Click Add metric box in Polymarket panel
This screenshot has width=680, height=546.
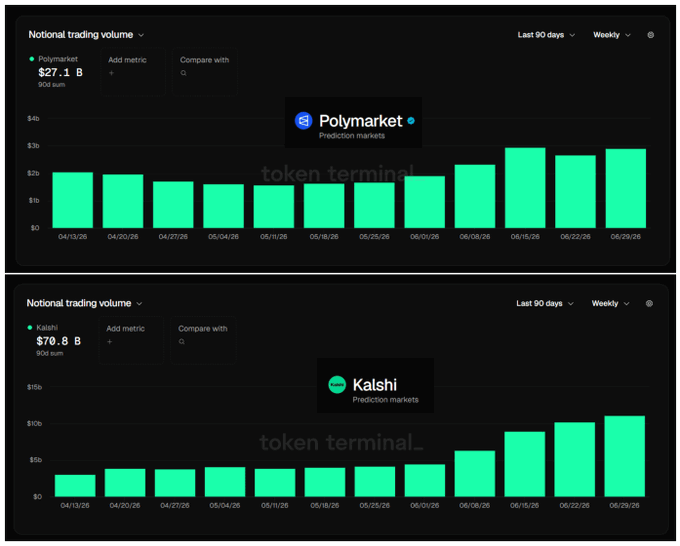pos(133,72)
